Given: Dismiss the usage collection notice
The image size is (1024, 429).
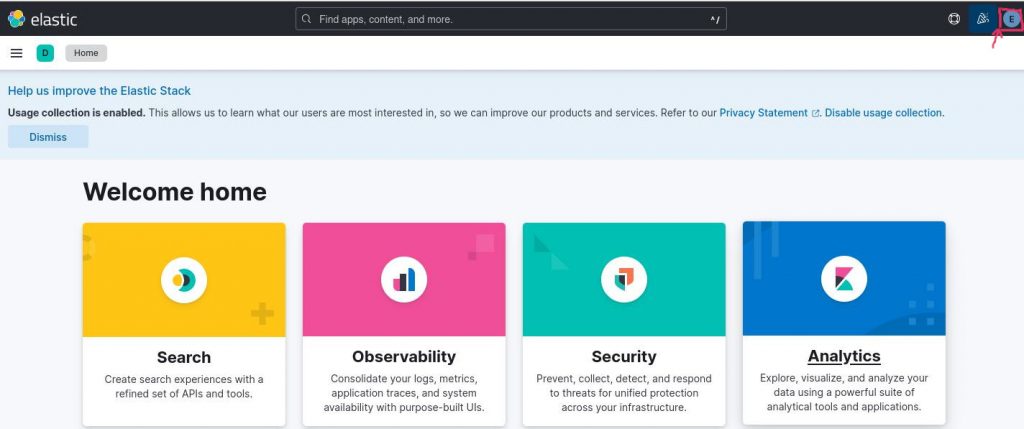Looking at the screenshot, I should tap(48, 137).
